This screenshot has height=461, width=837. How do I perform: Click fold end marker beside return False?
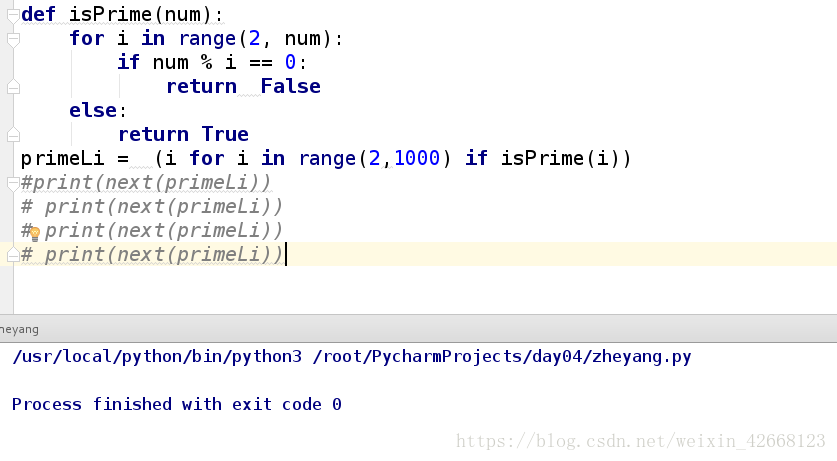pyautogui.click(x=13, y=87)
